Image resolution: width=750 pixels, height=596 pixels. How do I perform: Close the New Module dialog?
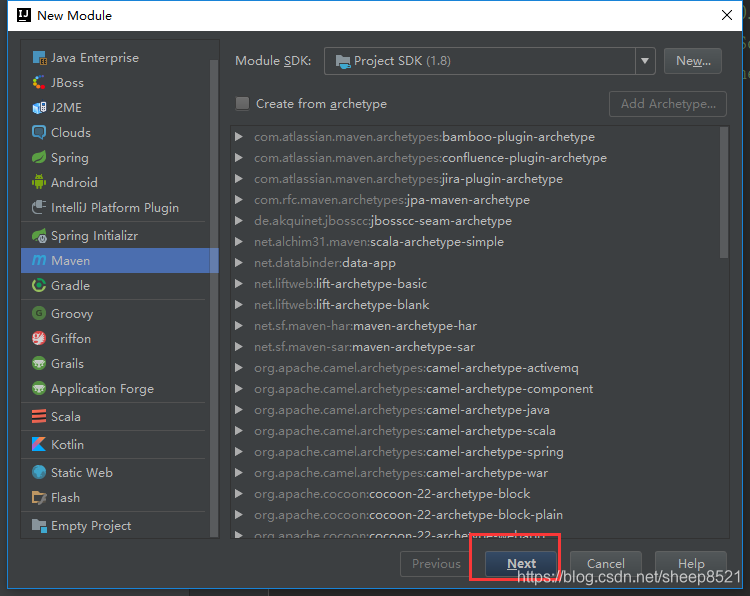coord(727,15)
